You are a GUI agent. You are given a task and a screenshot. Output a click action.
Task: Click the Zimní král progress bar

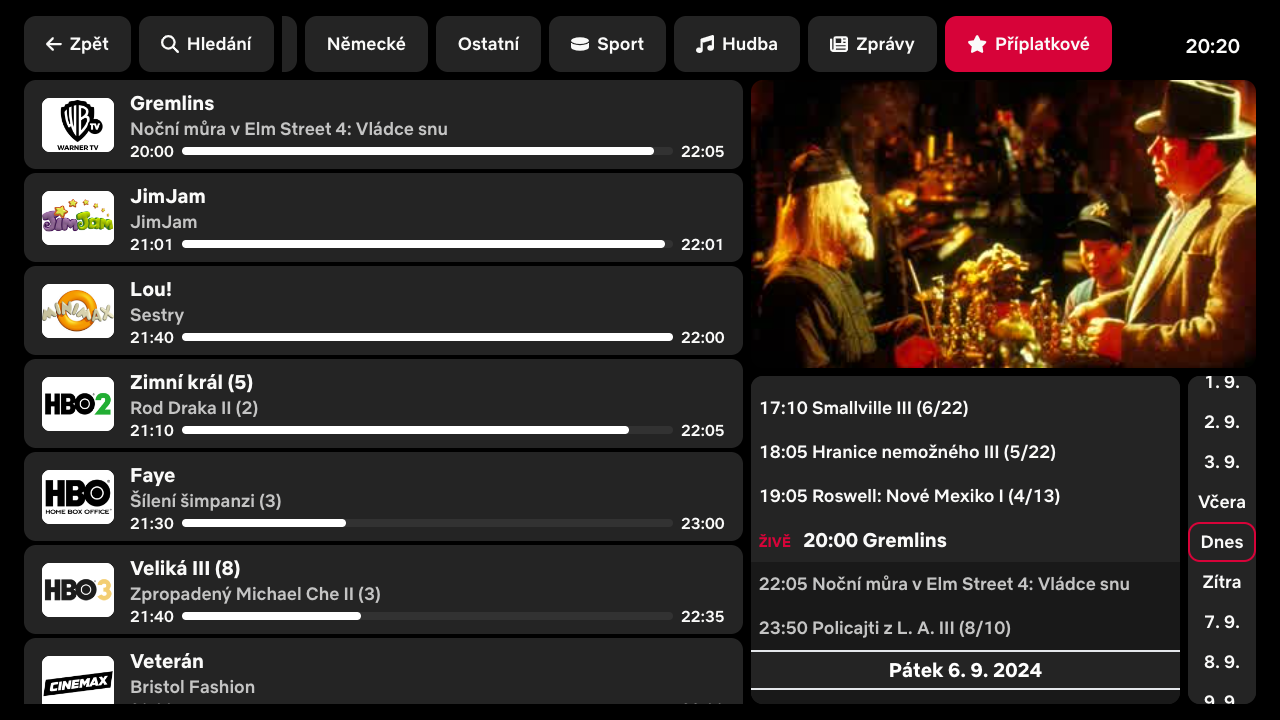click(x=427, y=430)
